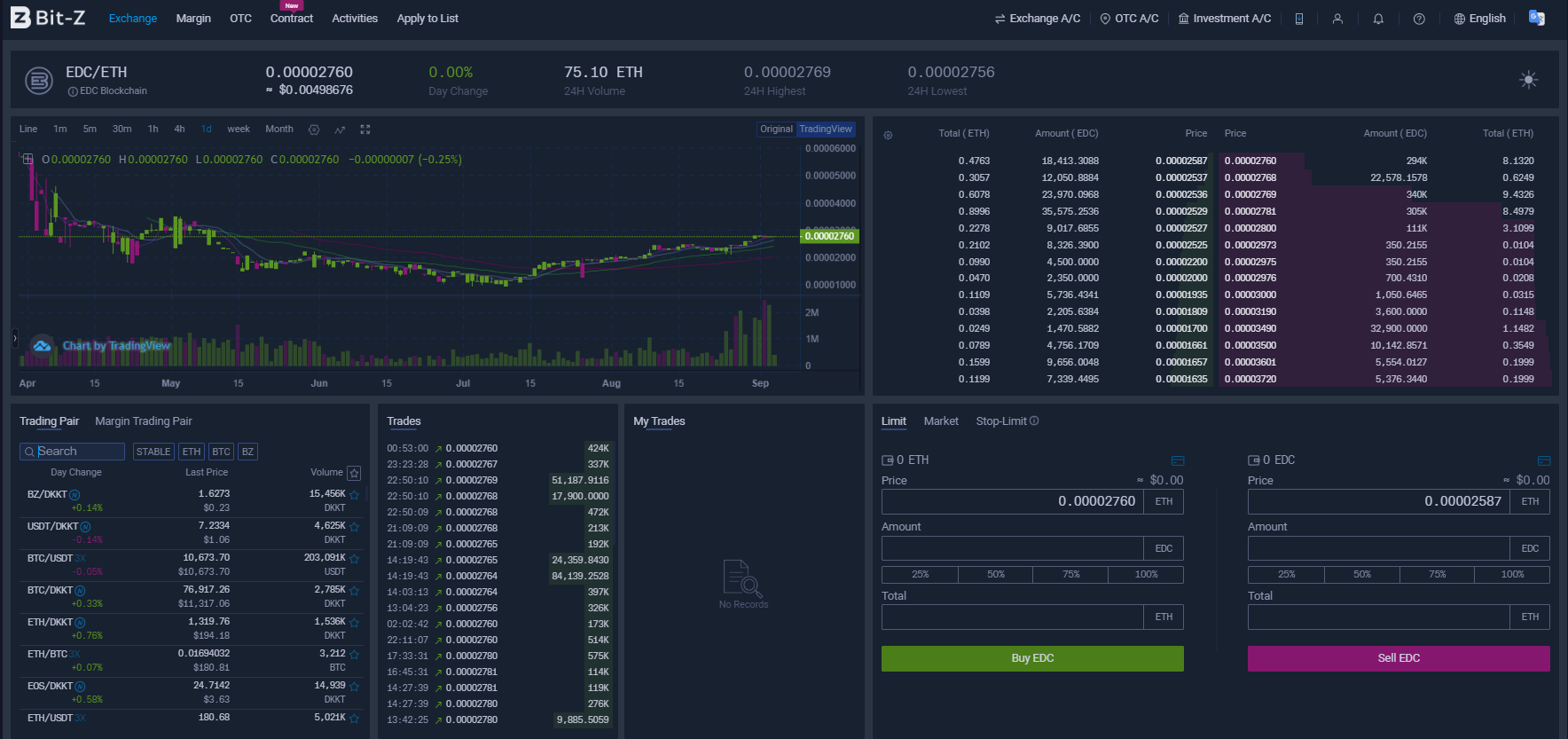Screen dimensions: 1568x739
Task: Favorite the BZ/DKKT pair star
Action: click(355, 495)
